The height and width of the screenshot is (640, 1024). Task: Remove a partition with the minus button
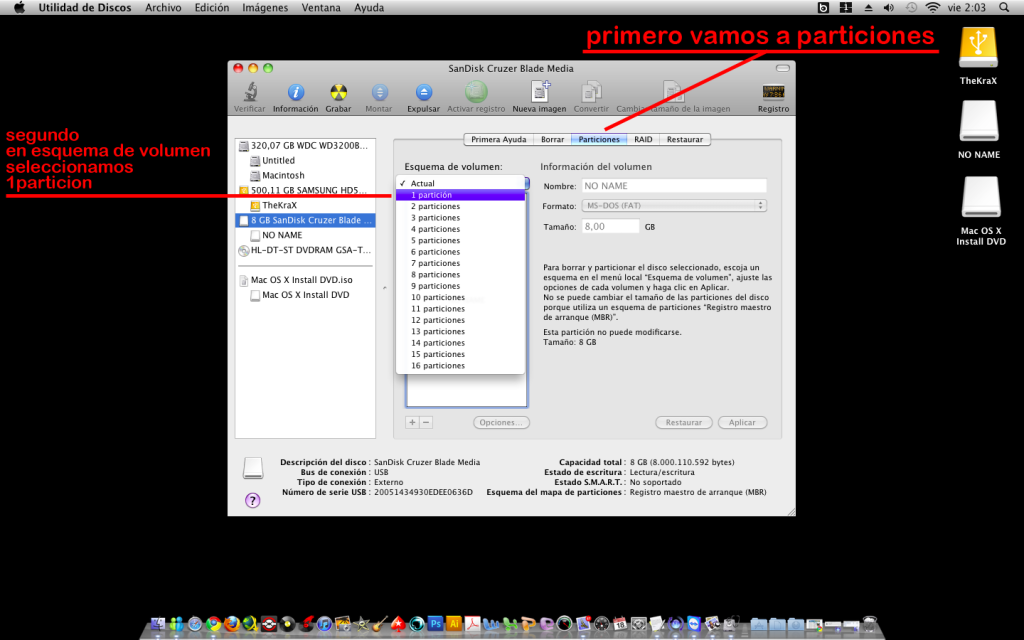426,423
